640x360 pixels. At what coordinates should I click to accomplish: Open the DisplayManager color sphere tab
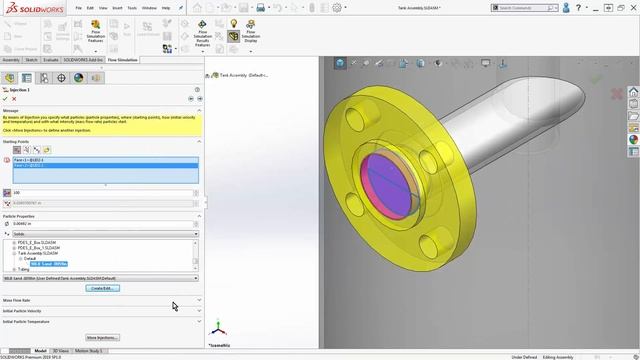coord(78,78)
